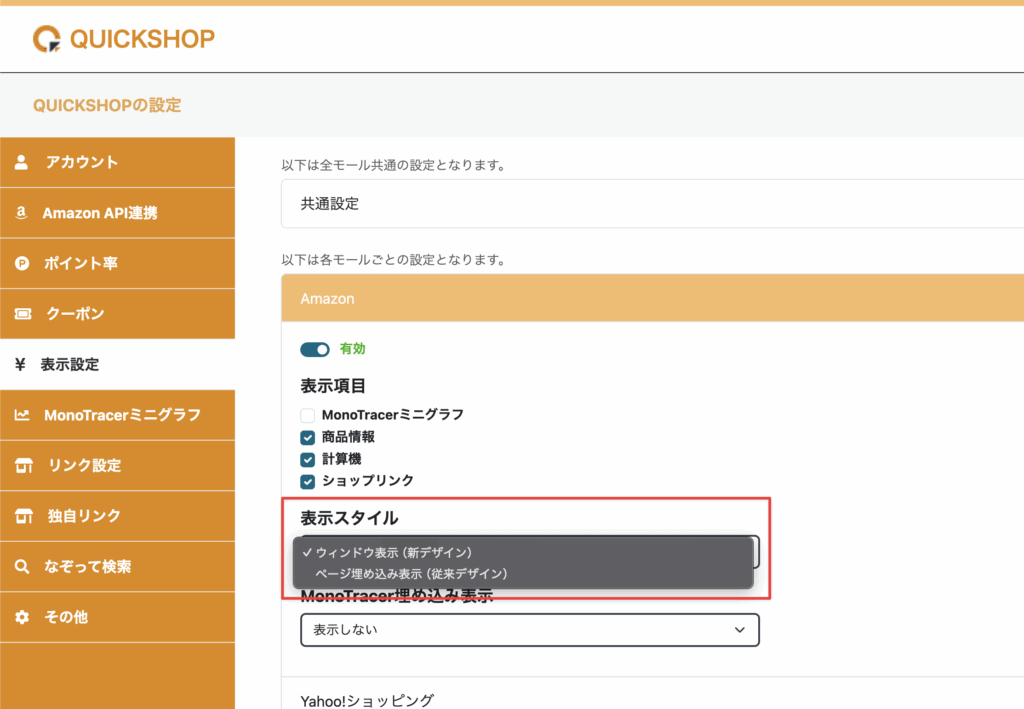The image size is (1024, 709).
Task: Click the store icon beside 独自リンク
Action: (x=24, y=516)
